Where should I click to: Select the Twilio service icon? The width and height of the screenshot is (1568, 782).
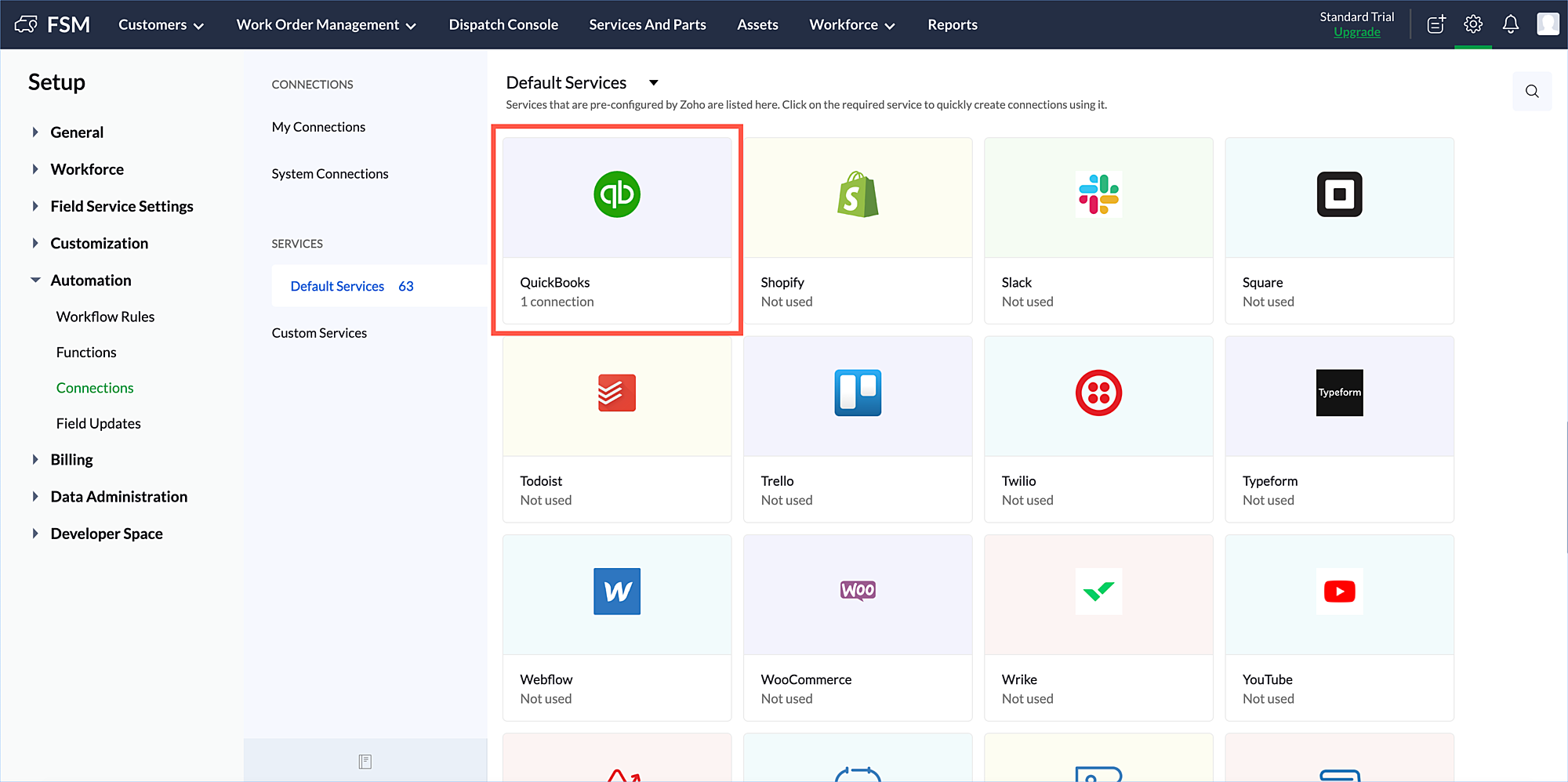[1098, 393]
